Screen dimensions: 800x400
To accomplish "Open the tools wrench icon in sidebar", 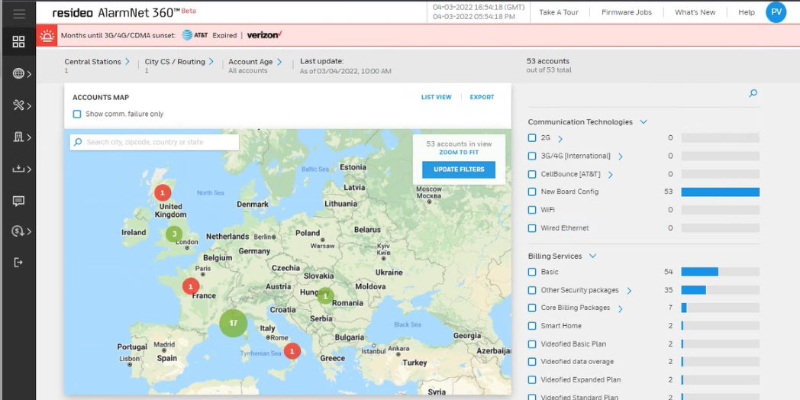I will 18,105.
